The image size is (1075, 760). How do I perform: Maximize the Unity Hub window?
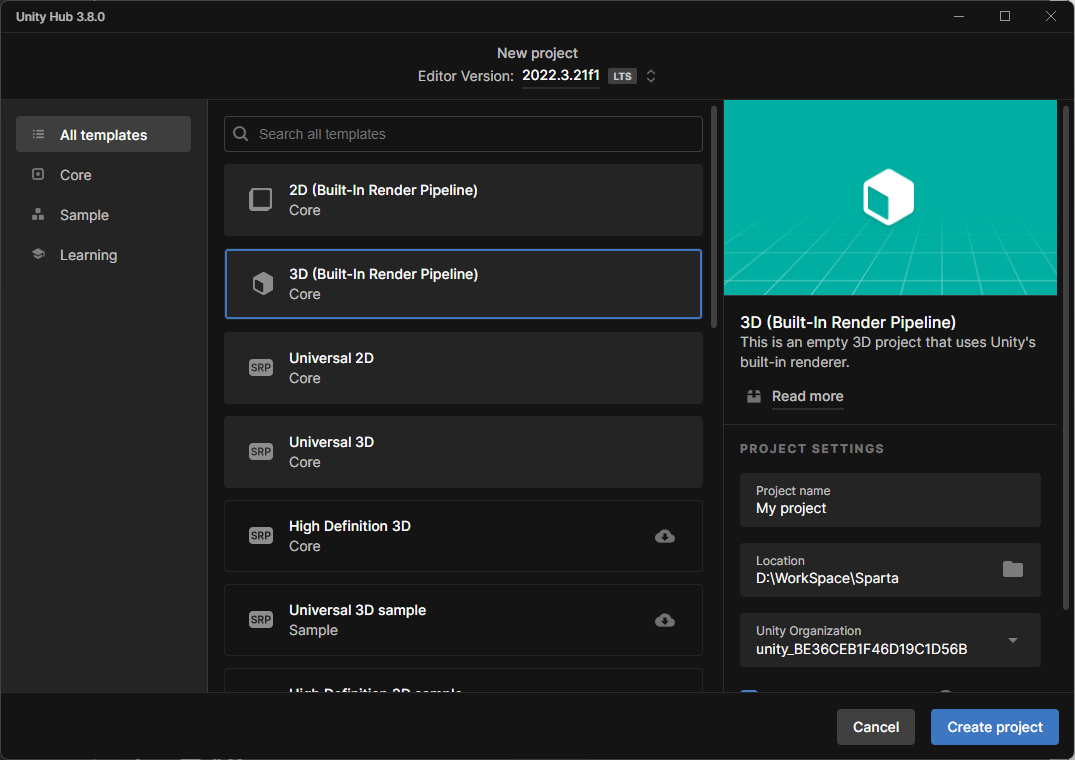1004,16
